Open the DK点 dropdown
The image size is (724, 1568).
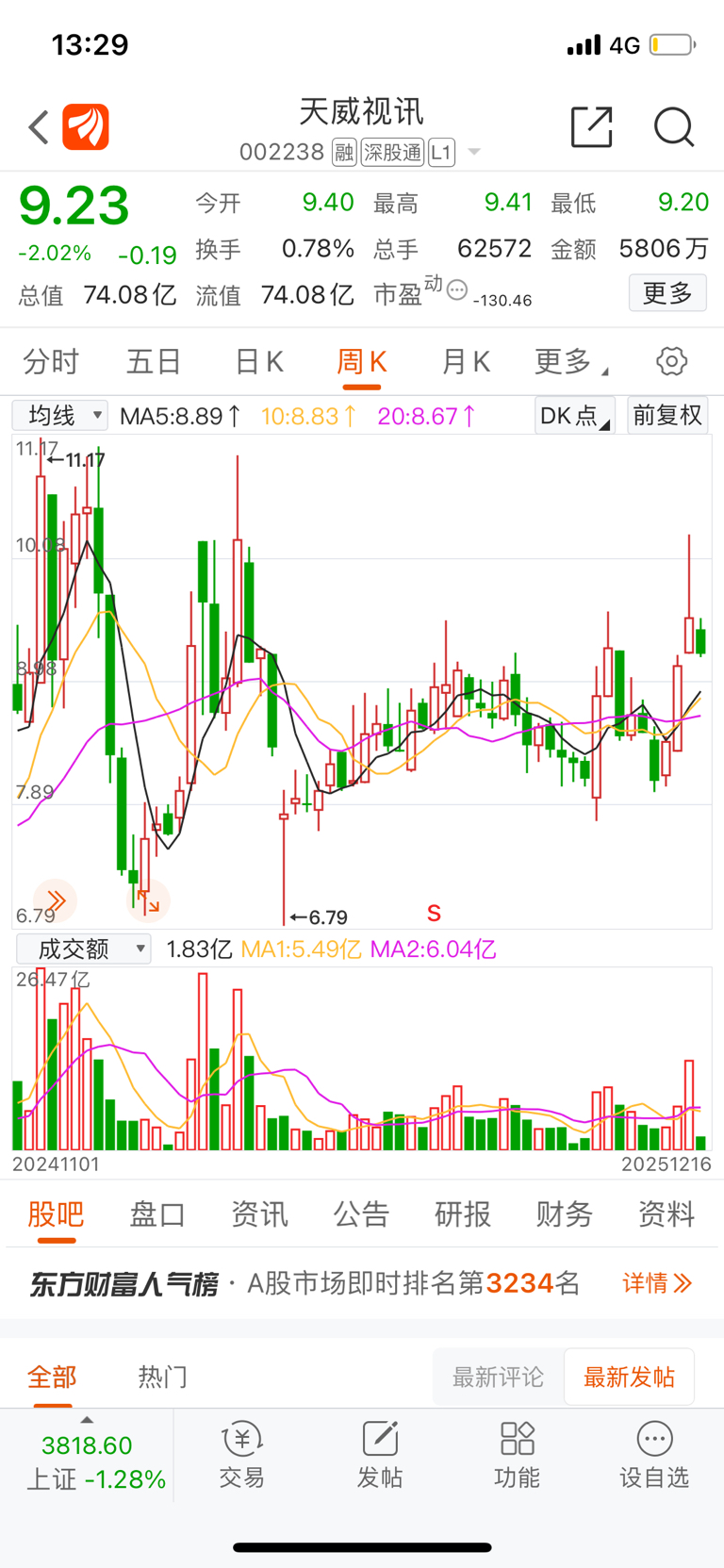(x=575, y=415)
